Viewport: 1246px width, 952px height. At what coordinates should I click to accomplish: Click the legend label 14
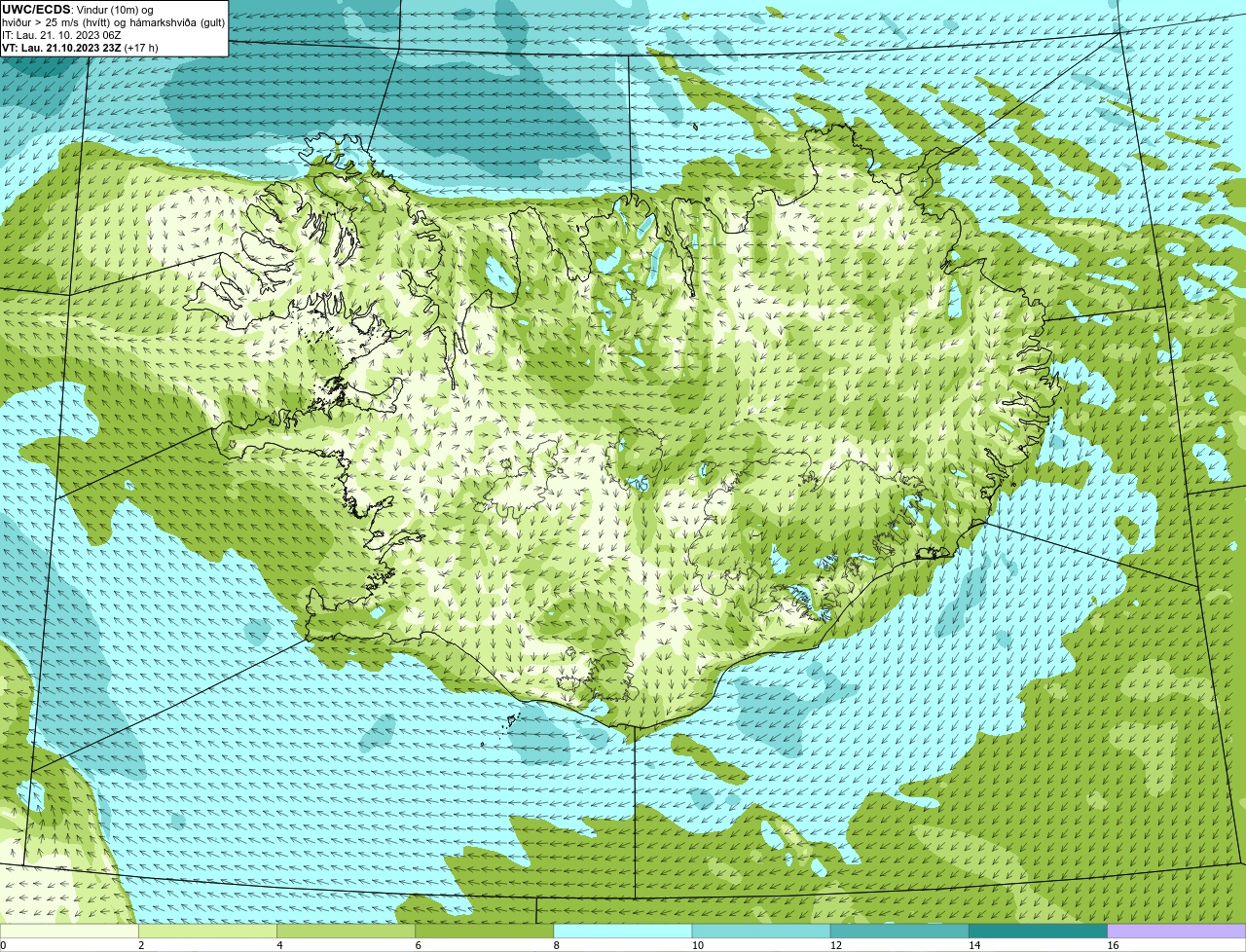[973, 945]
